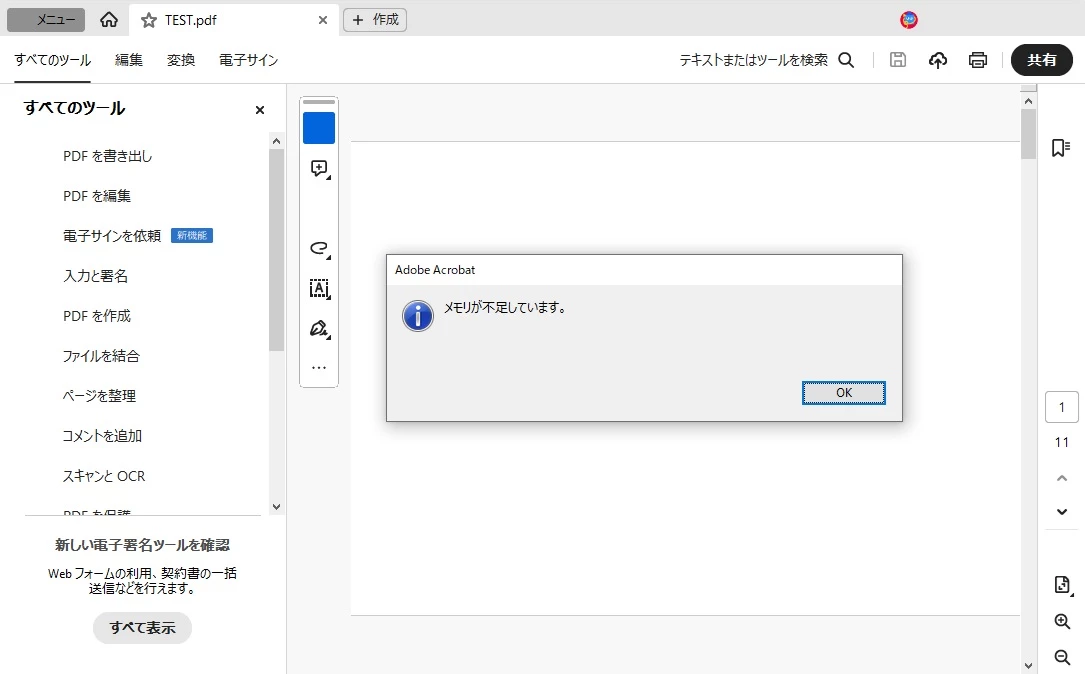
Task: Click the tools list scroll down arrow
Action: (276, 507)
